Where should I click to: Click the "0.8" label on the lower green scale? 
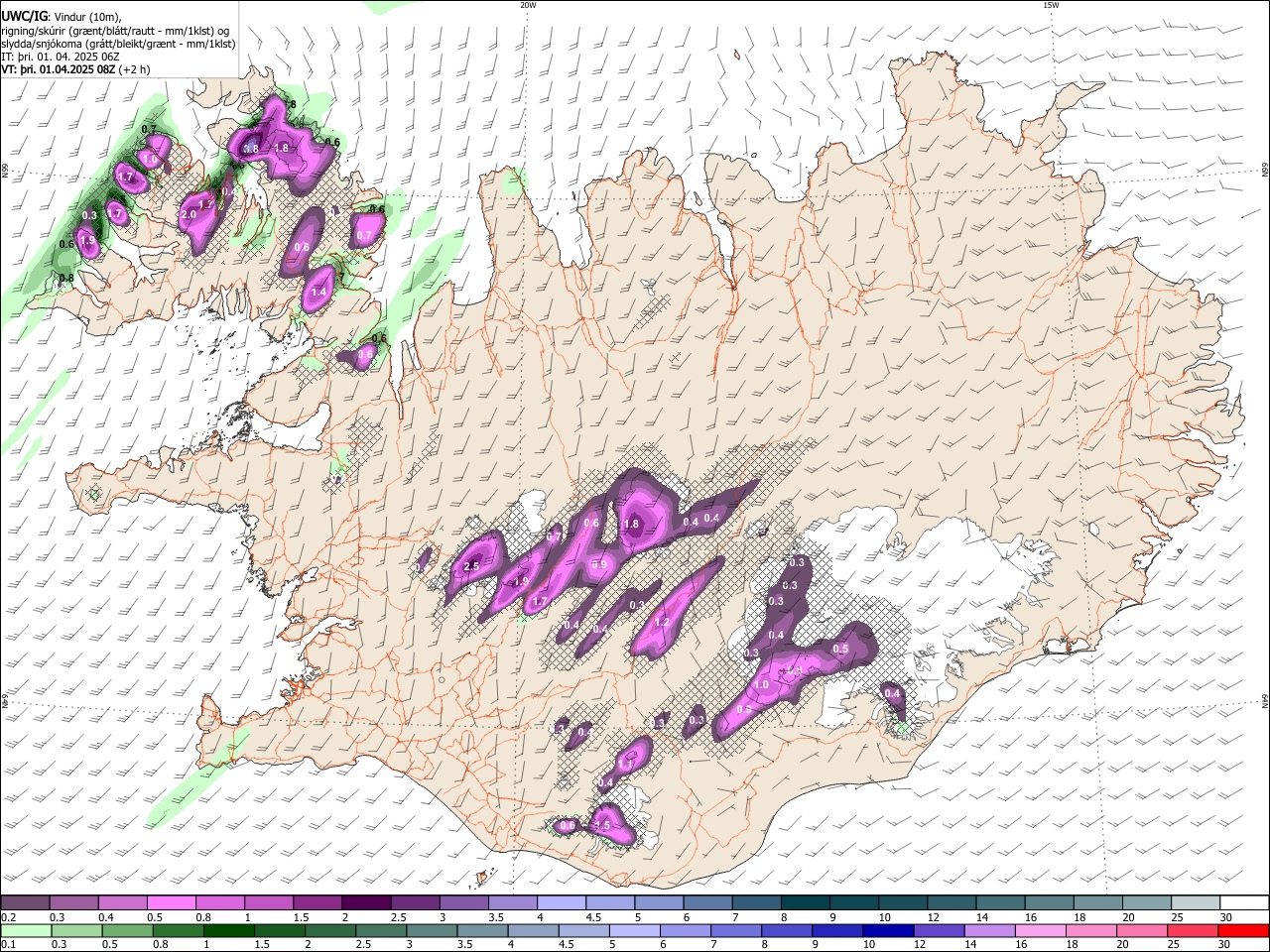pos(160,945)
